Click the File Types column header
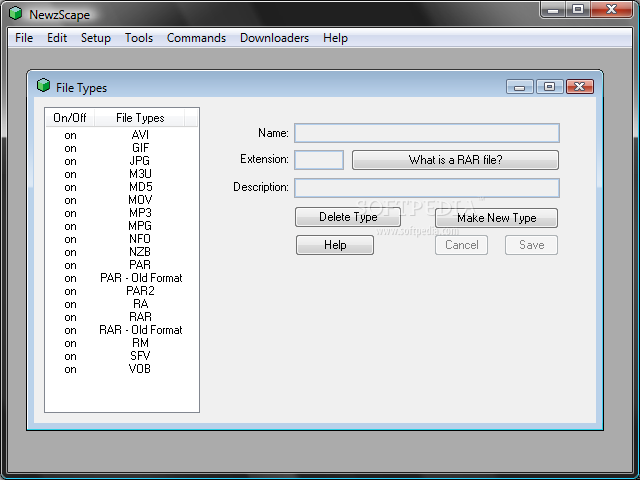The width and height of the screenshot is (640, 480). coord(140,118)
